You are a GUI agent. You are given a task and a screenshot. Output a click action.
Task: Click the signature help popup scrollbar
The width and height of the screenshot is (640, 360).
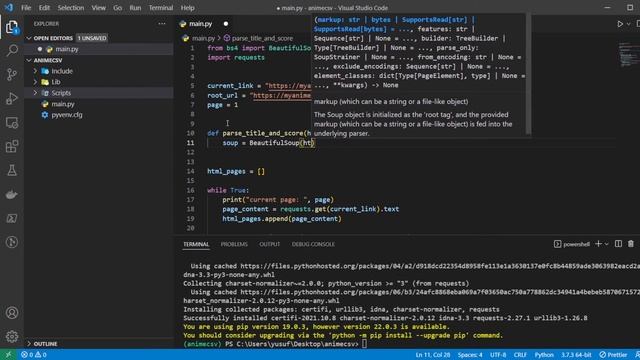click(528, 73)
